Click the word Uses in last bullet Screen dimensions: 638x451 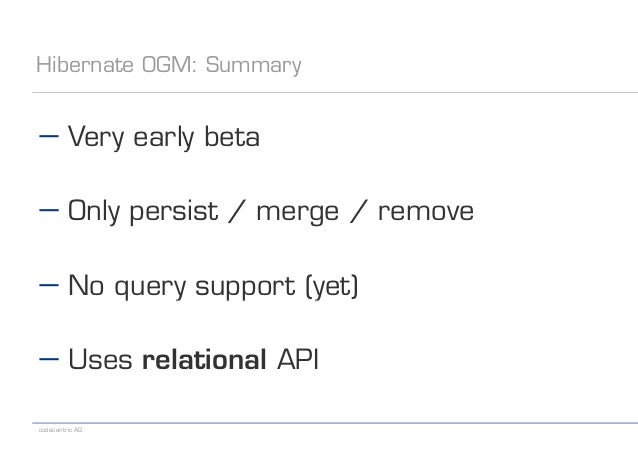pyautogui.click(x=101, y=359)
